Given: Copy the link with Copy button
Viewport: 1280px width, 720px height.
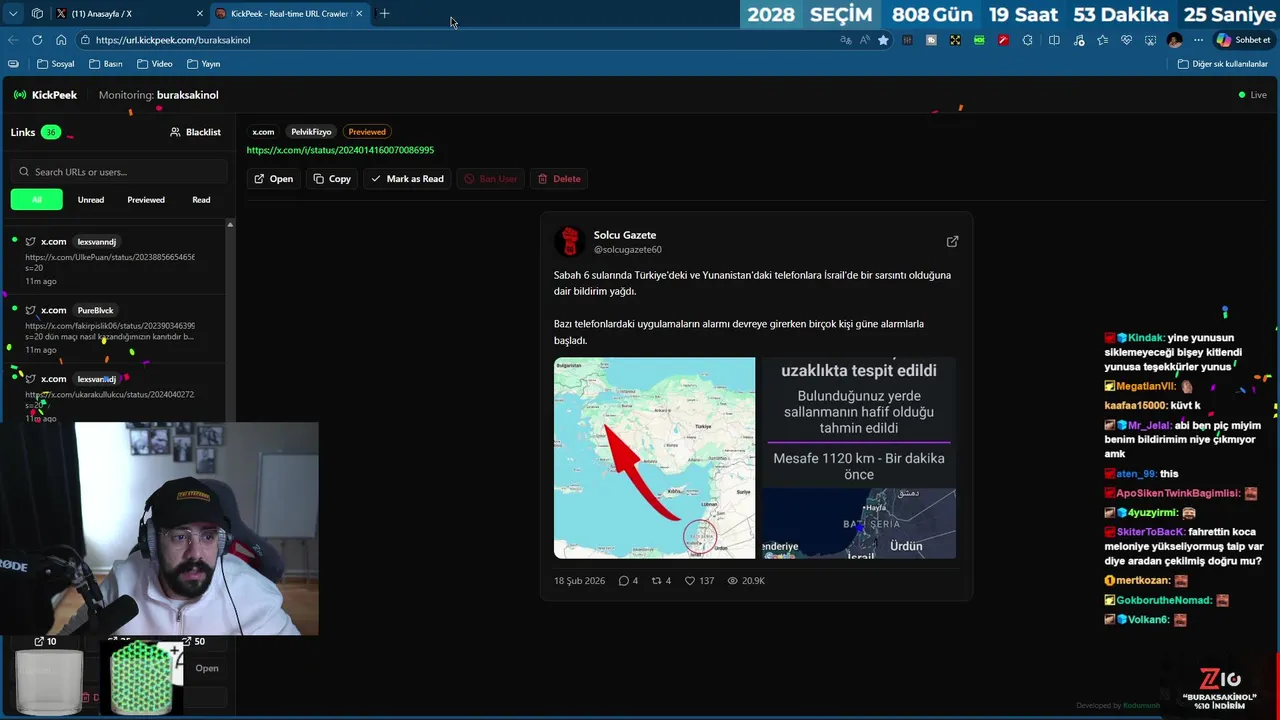Looking at the screenshot, I should click(332, 179).
